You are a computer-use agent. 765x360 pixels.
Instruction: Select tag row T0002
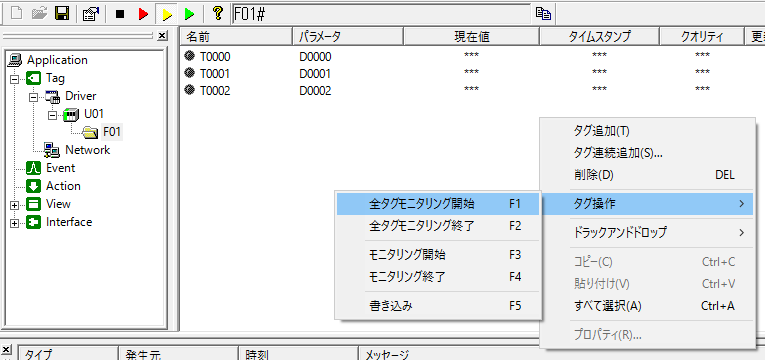tap(215, 90)
